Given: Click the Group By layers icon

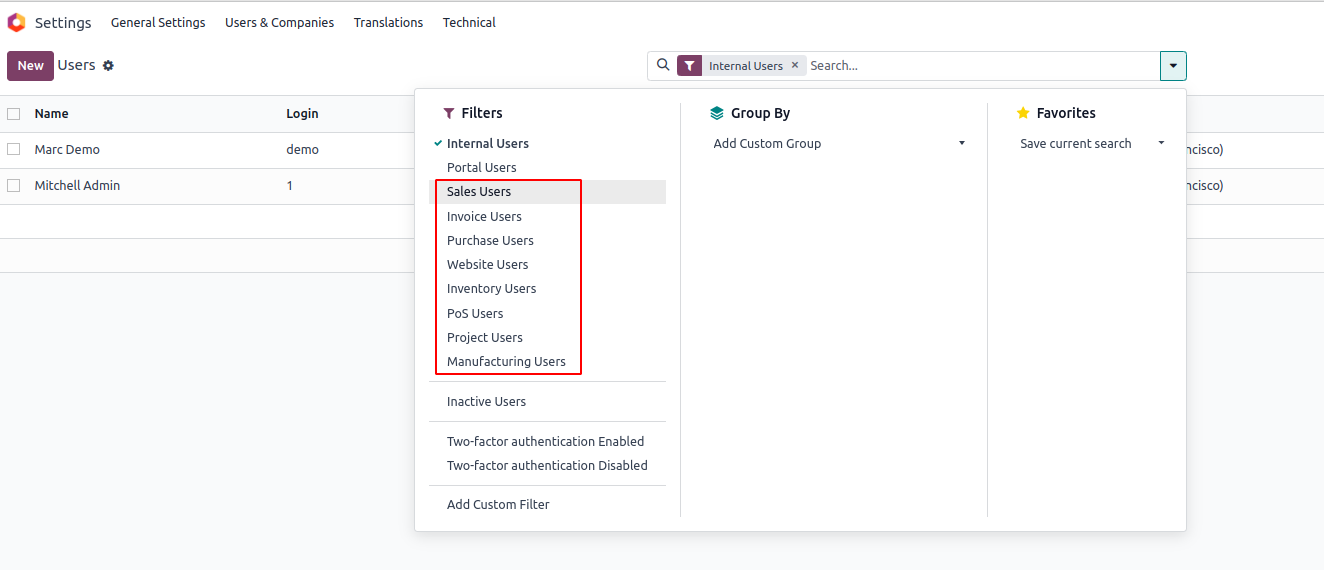Looking at the screenshot, I should [x=716, y=113].
